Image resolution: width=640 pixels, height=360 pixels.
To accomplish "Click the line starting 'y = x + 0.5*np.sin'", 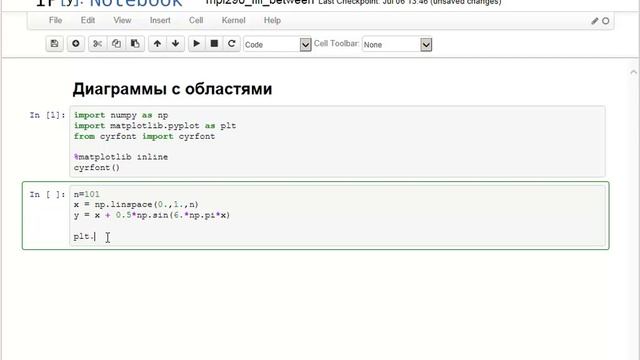I will click(152, 215).
